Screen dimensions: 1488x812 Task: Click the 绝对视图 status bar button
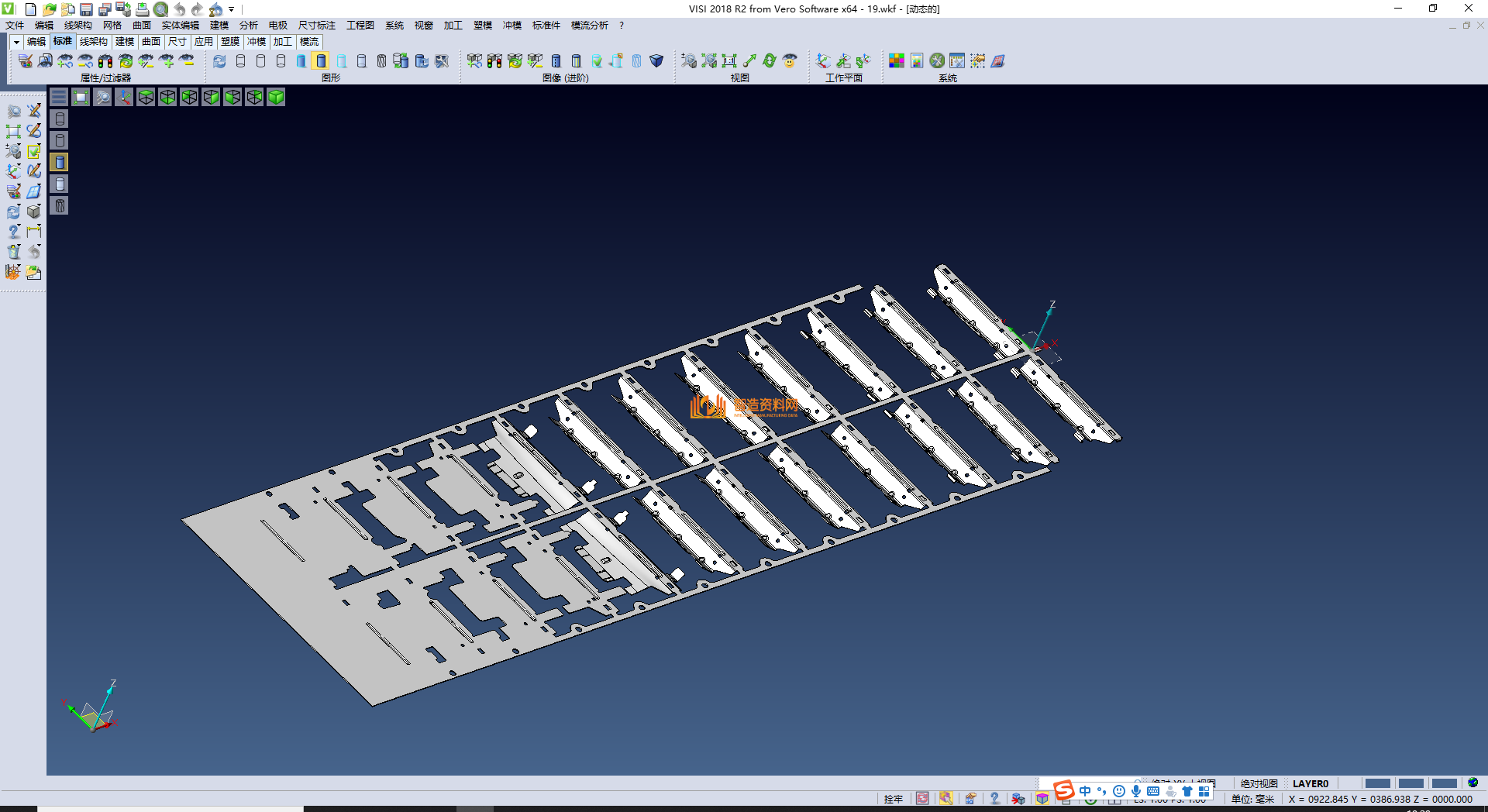(x=1259, y=783)
